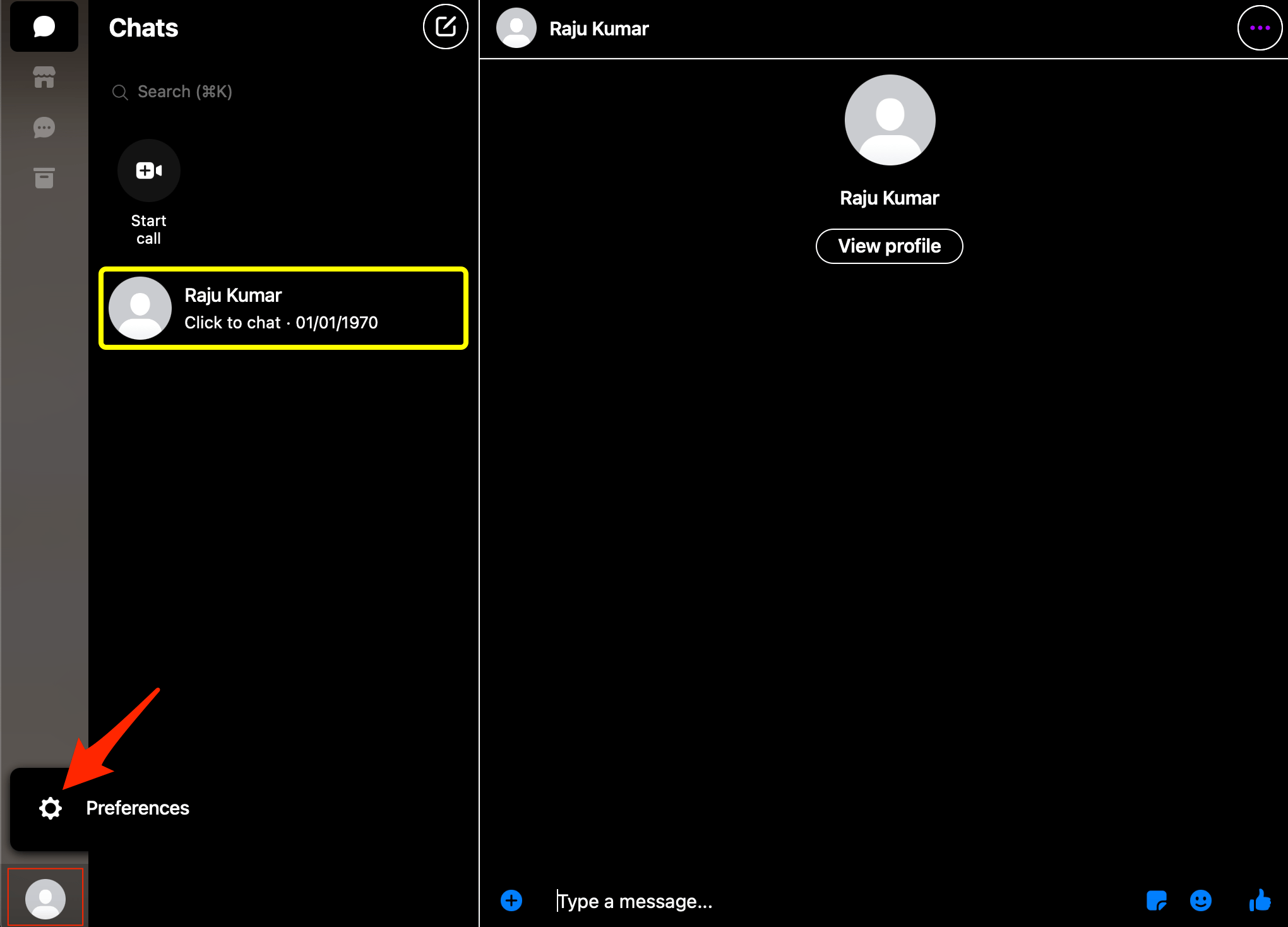Open Message requests sidebar icon

[44, 128]
